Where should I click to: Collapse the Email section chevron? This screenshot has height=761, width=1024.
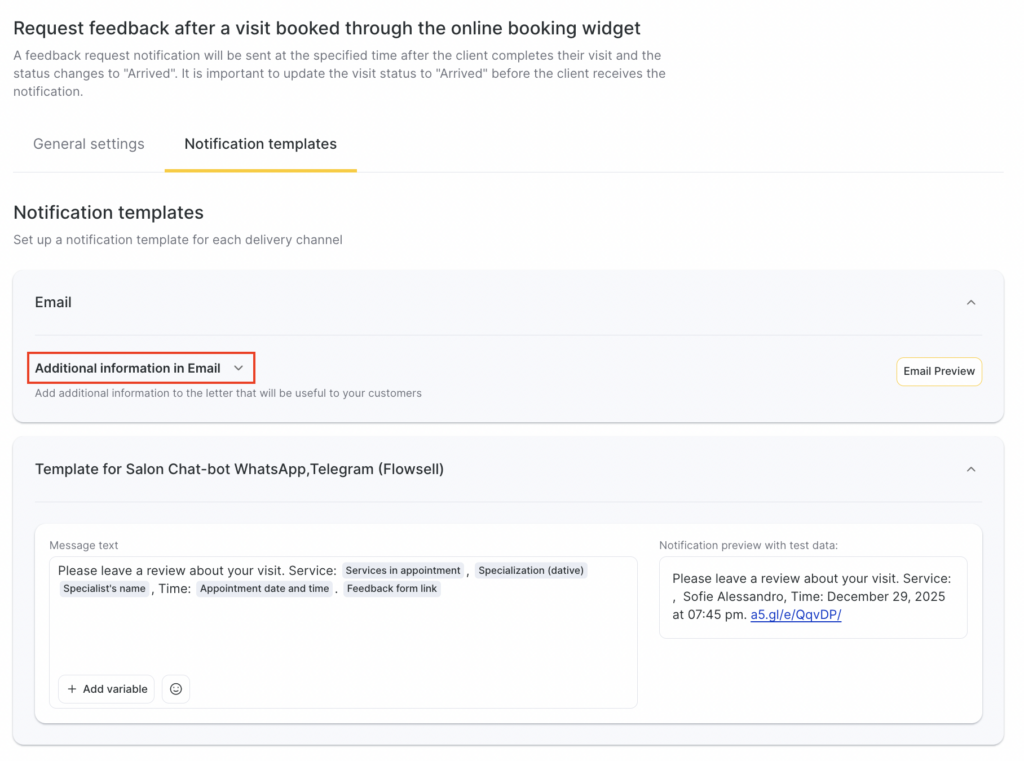(970, 302)
